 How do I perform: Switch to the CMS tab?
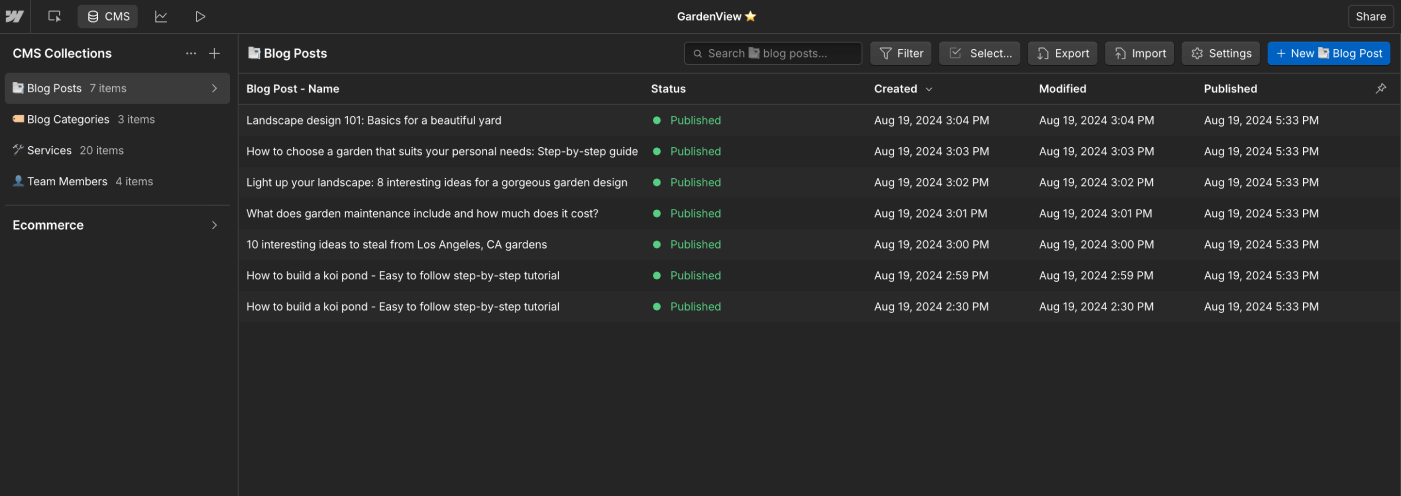click(x=107, y=16)
